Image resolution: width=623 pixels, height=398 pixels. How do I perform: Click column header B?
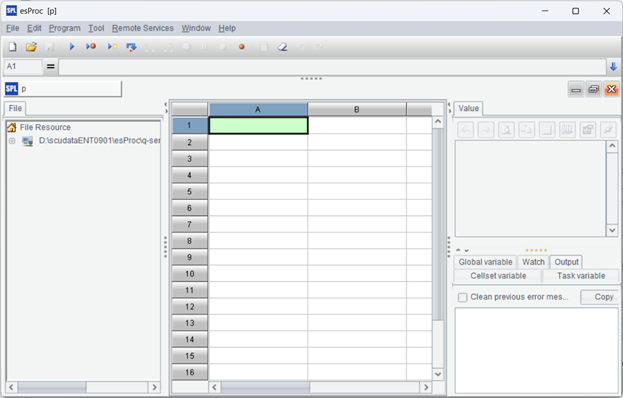[357, 109]
